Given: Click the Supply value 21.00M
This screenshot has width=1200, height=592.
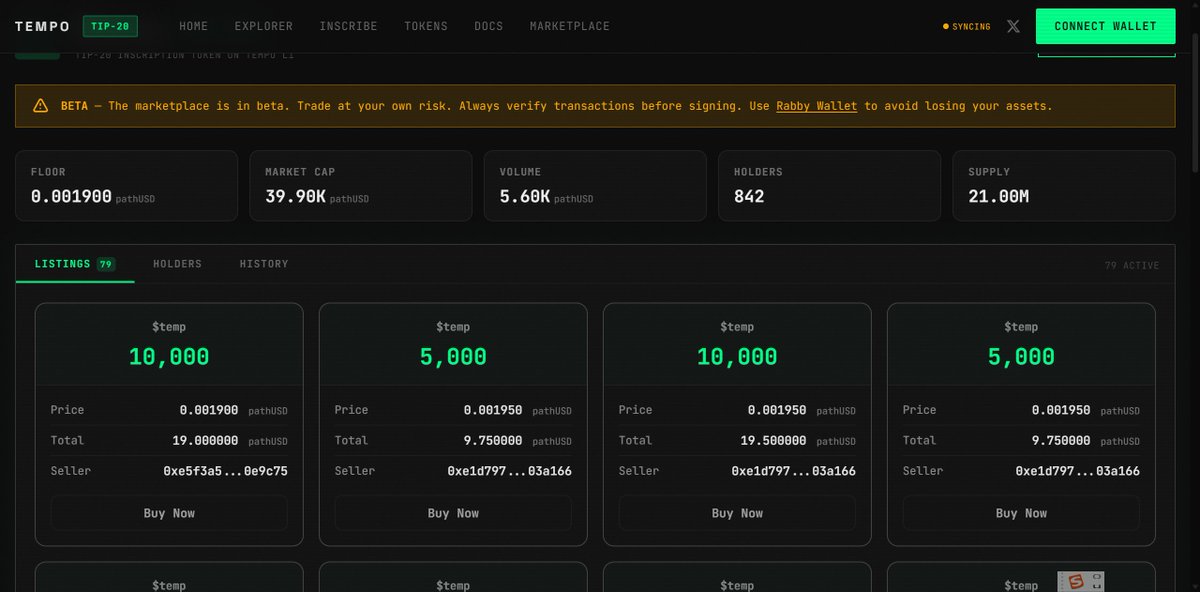Looking at the screenshot, I should pos(998,197).
